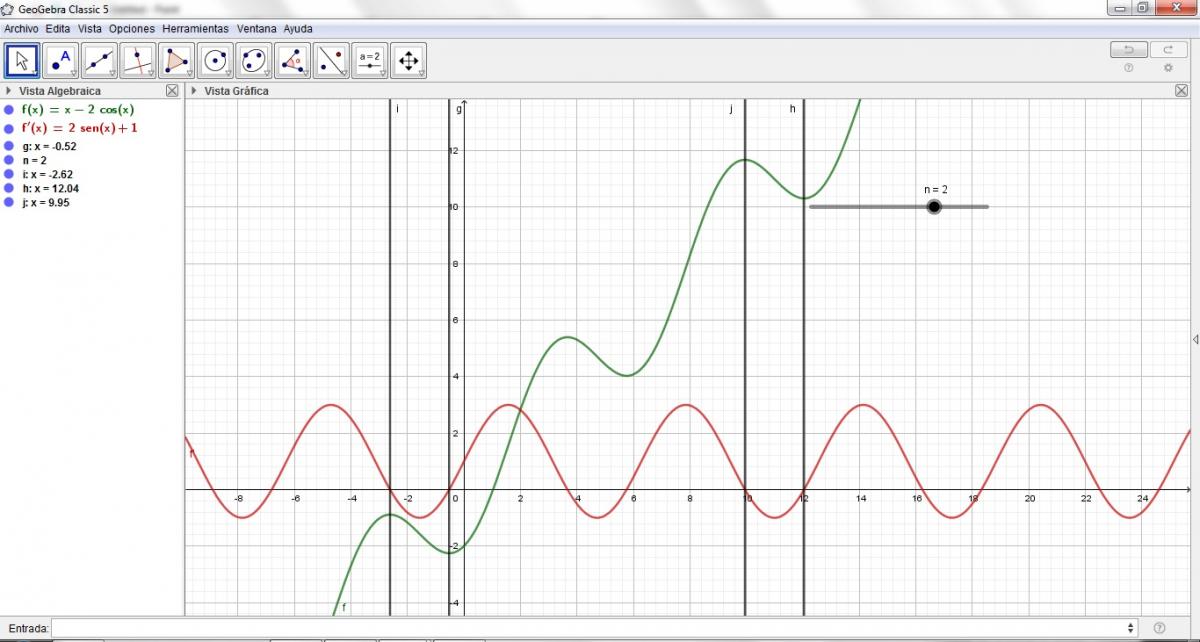The width and height of the screenshot is (1200, 642).
Task: Choose the Angle measurement tool
Action: coord(293,61)
